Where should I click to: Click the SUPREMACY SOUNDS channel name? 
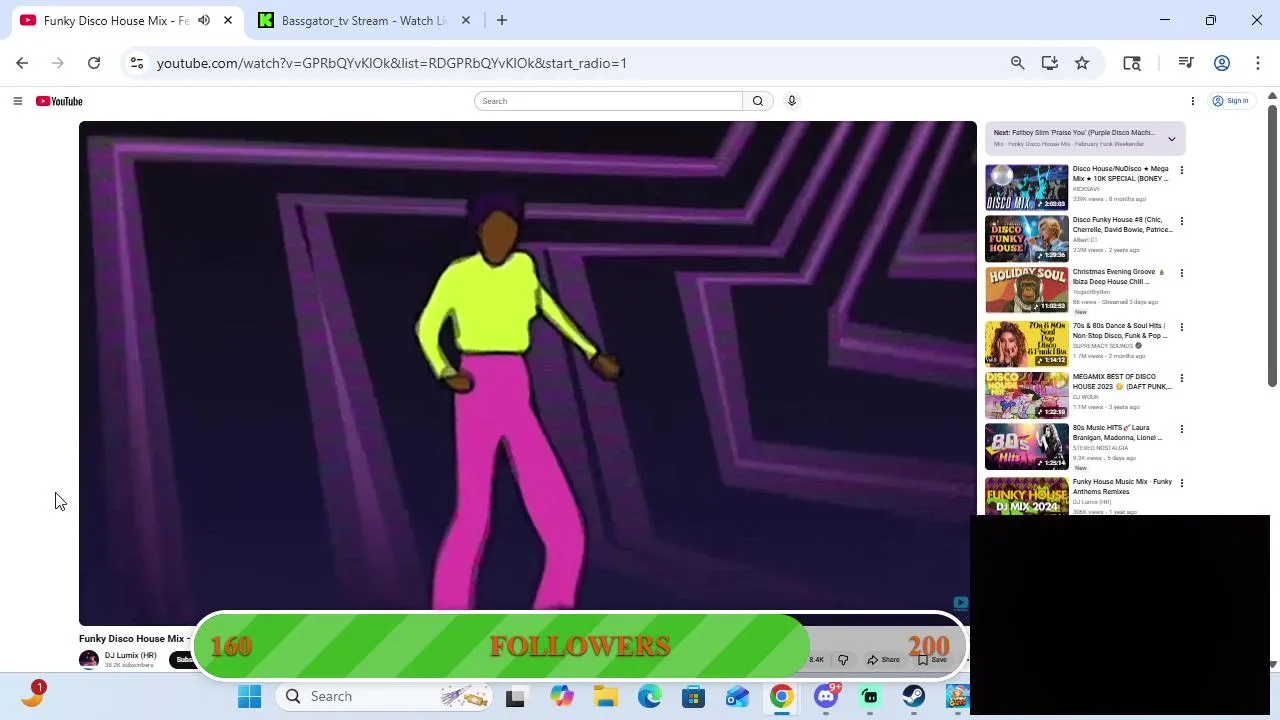pos(1103,346)
